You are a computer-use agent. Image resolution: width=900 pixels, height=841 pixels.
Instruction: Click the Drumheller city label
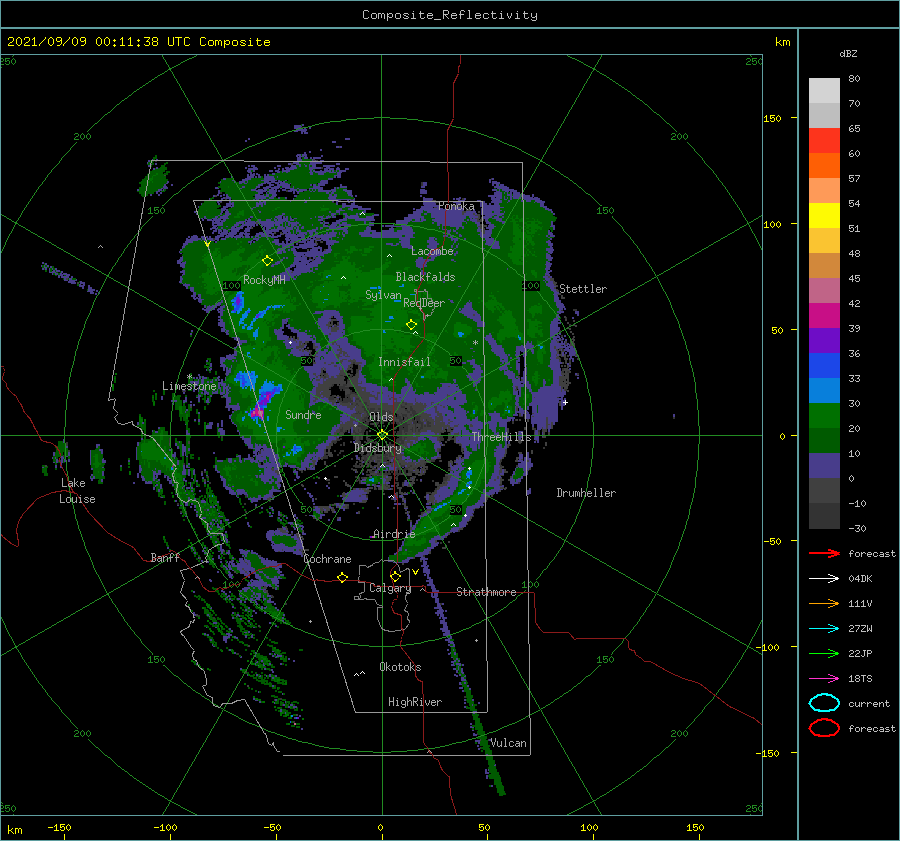[586, 493]
